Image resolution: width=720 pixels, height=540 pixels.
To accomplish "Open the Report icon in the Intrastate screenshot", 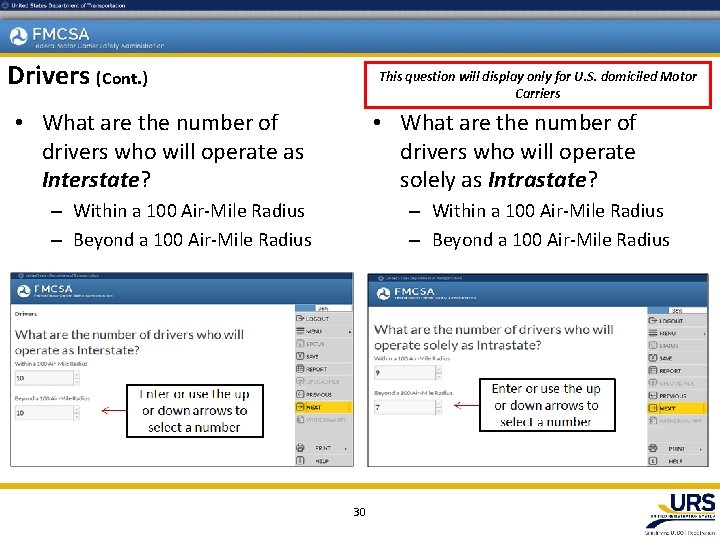I will pos(652,370).
